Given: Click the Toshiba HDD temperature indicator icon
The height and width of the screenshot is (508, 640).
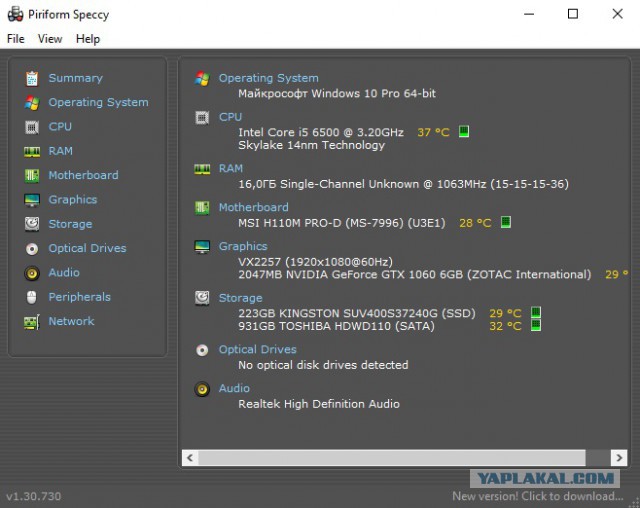Looking at the screenshot, I should (x=536, y=325).
